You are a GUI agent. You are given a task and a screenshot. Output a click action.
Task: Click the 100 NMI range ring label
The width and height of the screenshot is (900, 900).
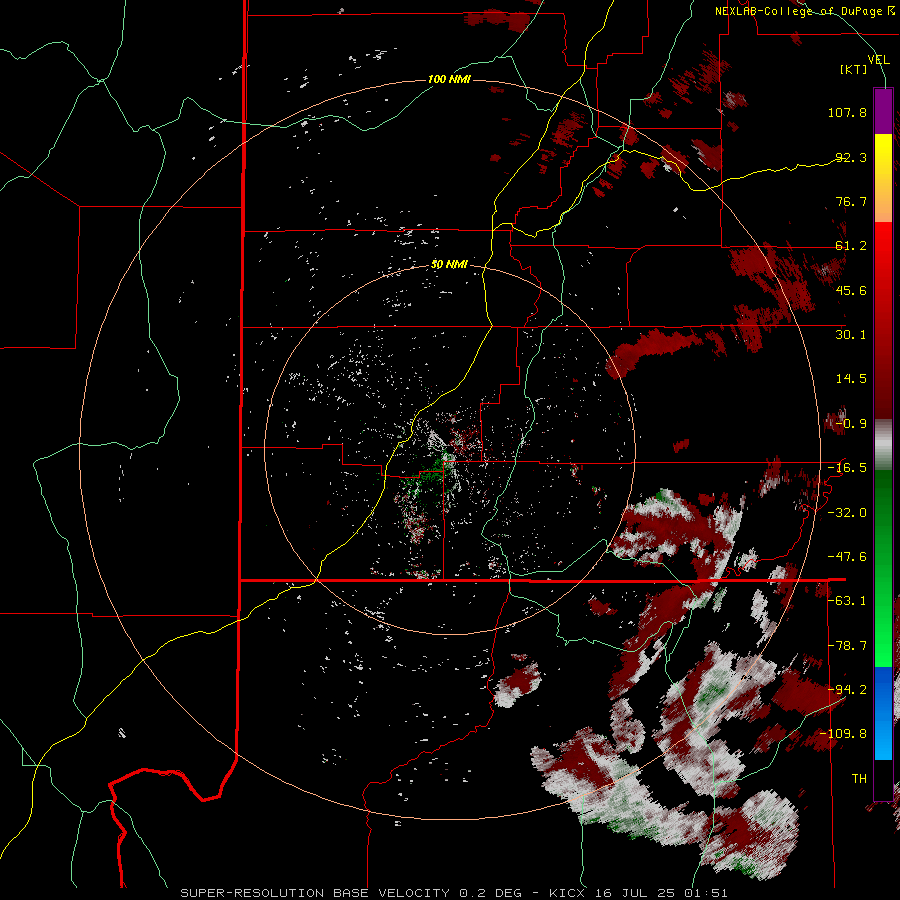tap(449, 79)
